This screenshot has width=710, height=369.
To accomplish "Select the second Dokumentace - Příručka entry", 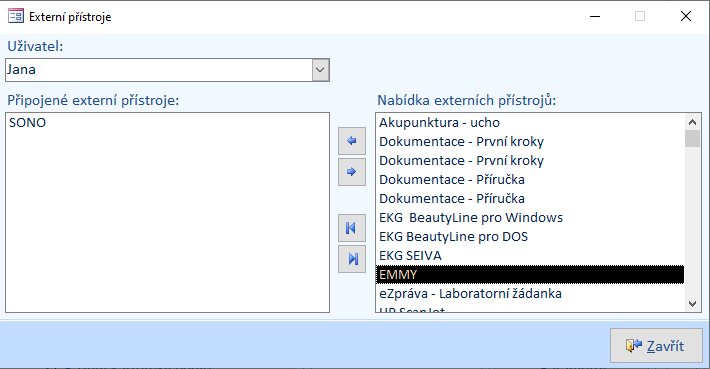I will coord(530,199).
